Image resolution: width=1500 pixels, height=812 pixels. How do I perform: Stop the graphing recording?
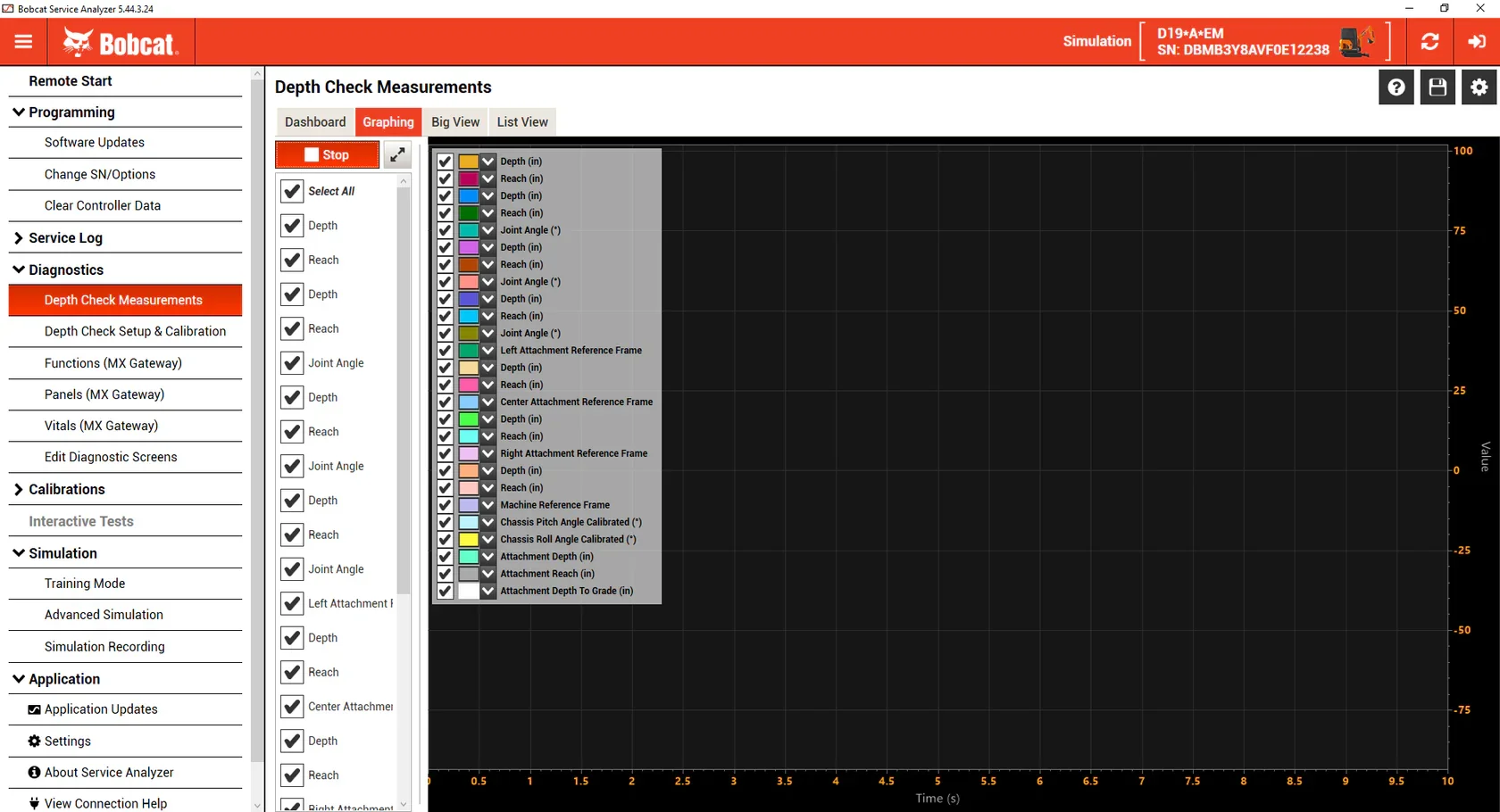click(x=327, y=154)
